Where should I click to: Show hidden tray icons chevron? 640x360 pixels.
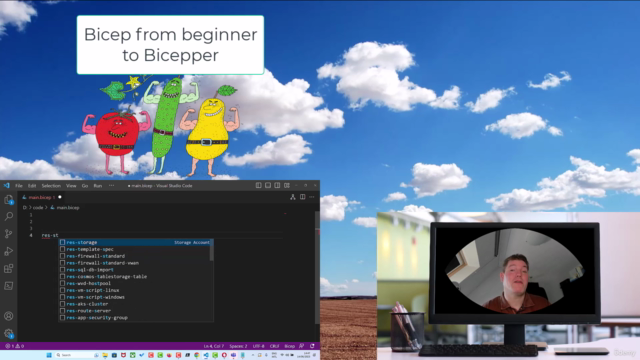click(253, 355)
